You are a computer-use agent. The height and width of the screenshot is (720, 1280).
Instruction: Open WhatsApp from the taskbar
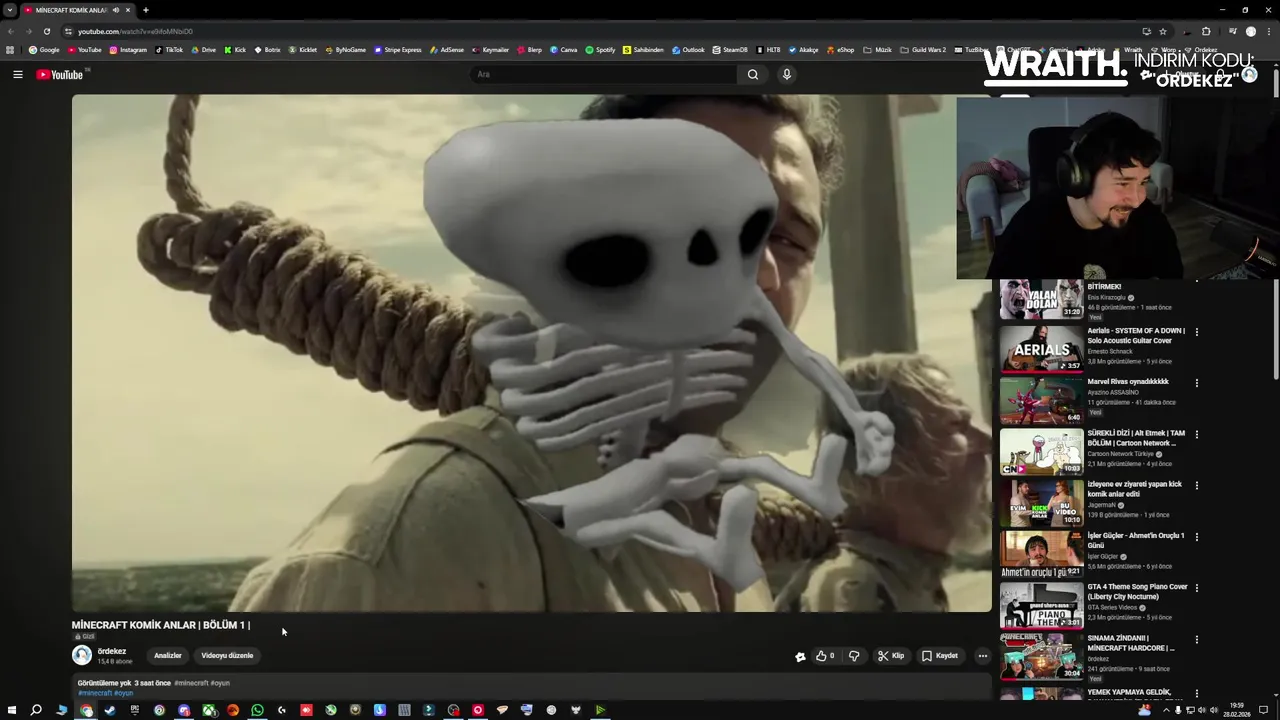257,710
